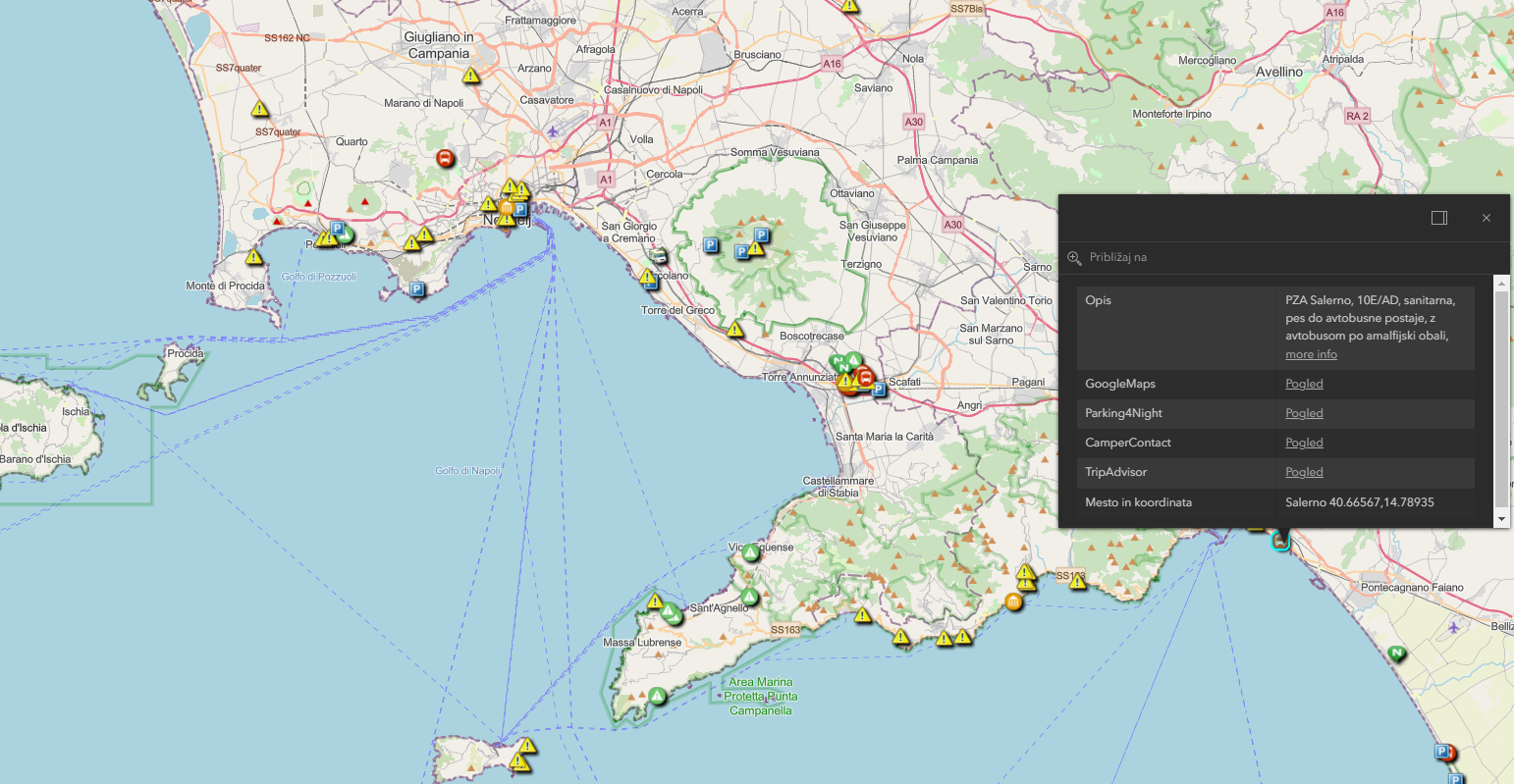Open green marker at Vico Equense

[751, 553]
